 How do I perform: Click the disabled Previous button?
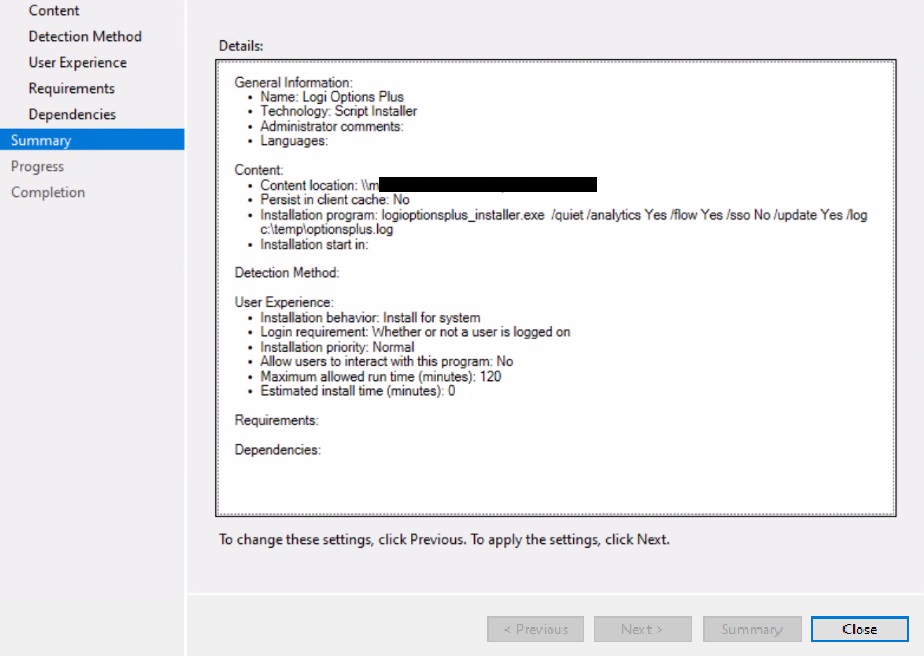click(535, 629)
